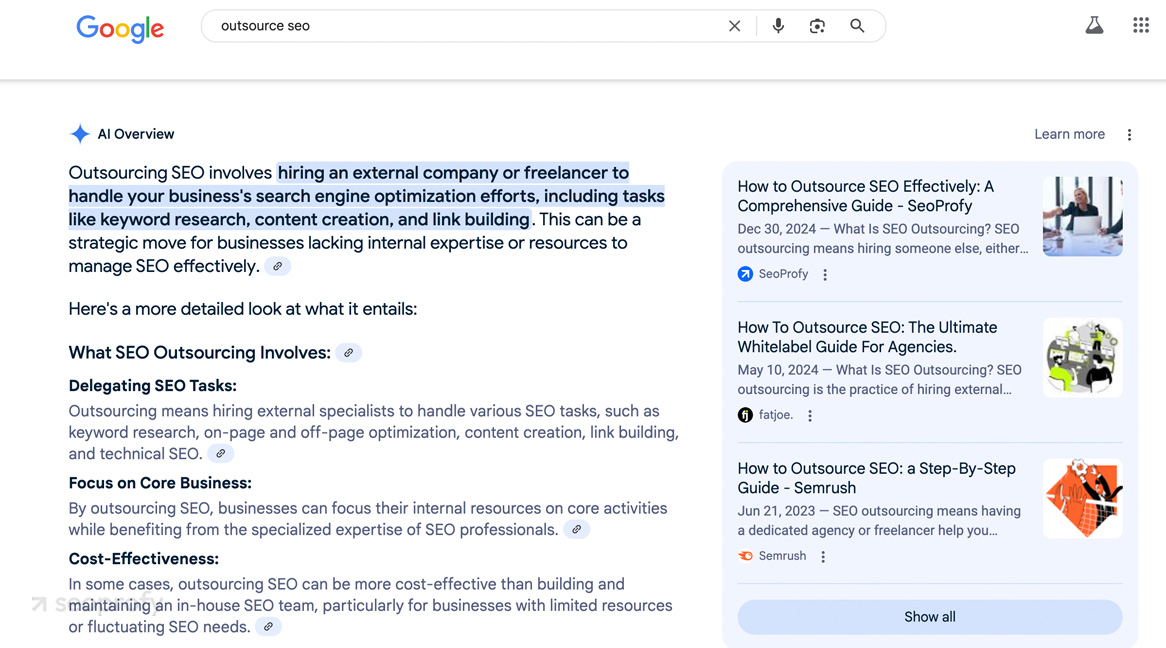Open three-dot menu next to SeoProfy source
The height and width of the screenshot is (648, 1166).
[x=825, y=275]
